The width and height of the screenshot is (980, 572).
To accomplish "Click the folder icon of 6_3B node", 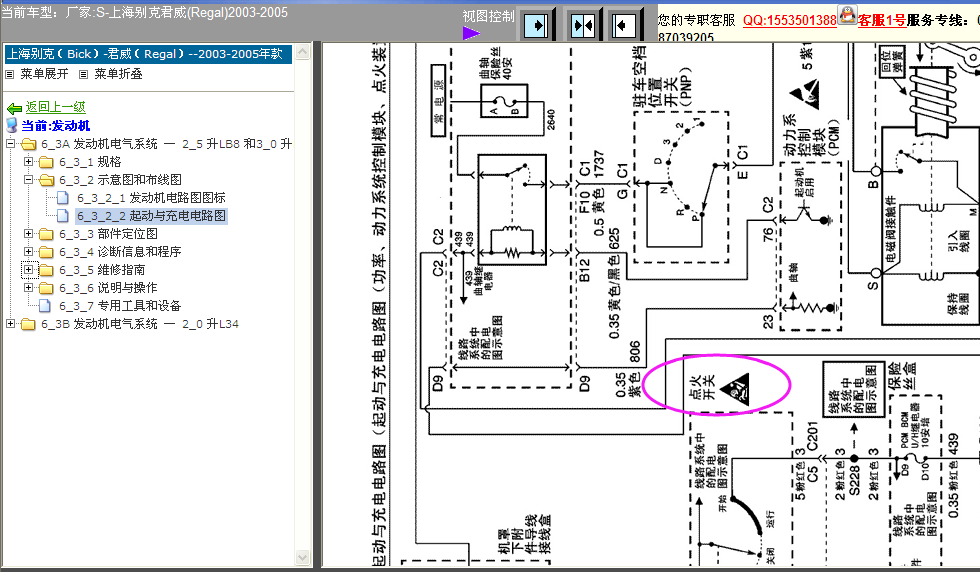I will coord(28,324).
